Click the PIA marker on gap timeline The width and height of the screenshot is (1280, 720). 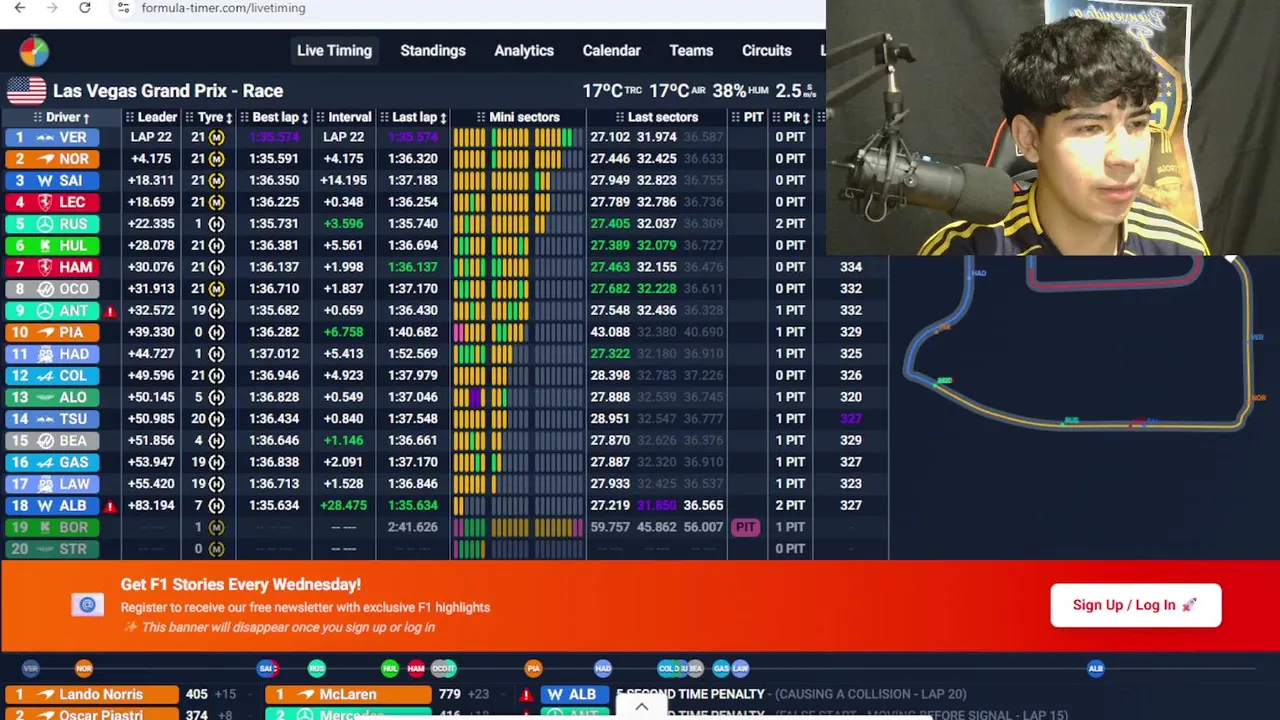533,668
